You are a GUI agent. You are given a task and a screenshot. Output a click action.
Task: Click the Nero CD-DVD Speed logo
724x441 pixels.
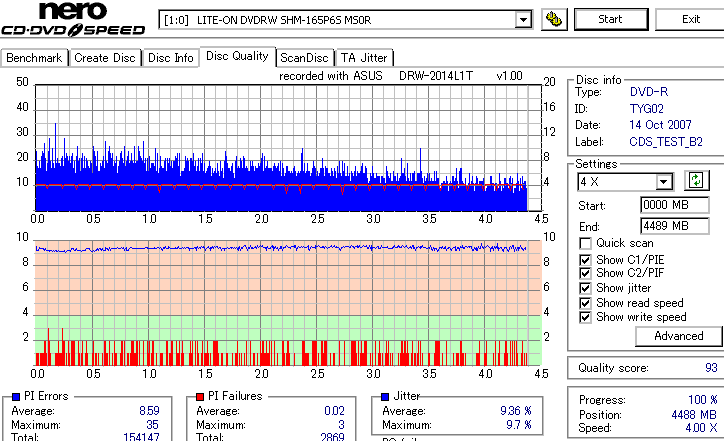tap(73, 19)
